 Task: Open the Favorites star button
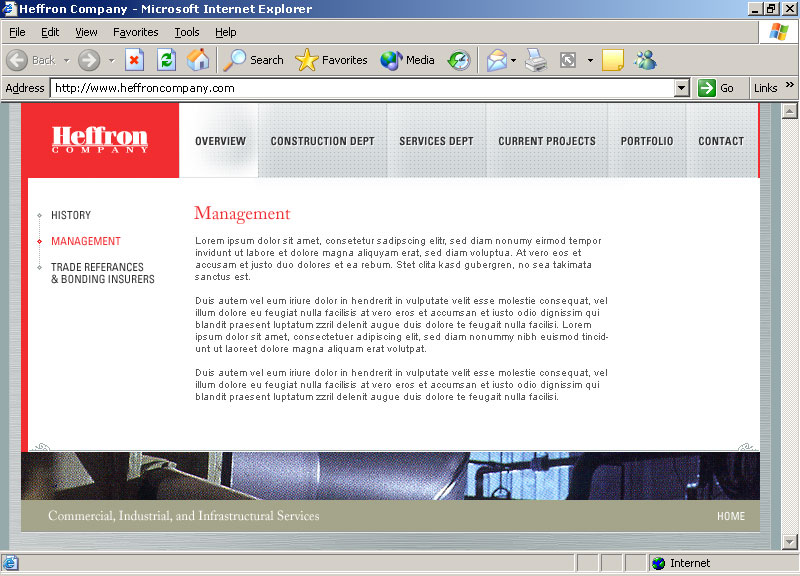click(332, 60)
